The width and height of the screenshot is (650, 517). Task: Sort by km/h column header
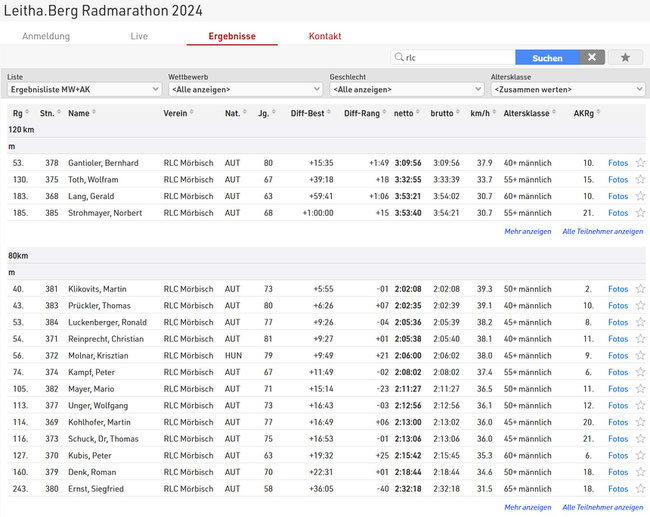483,113
